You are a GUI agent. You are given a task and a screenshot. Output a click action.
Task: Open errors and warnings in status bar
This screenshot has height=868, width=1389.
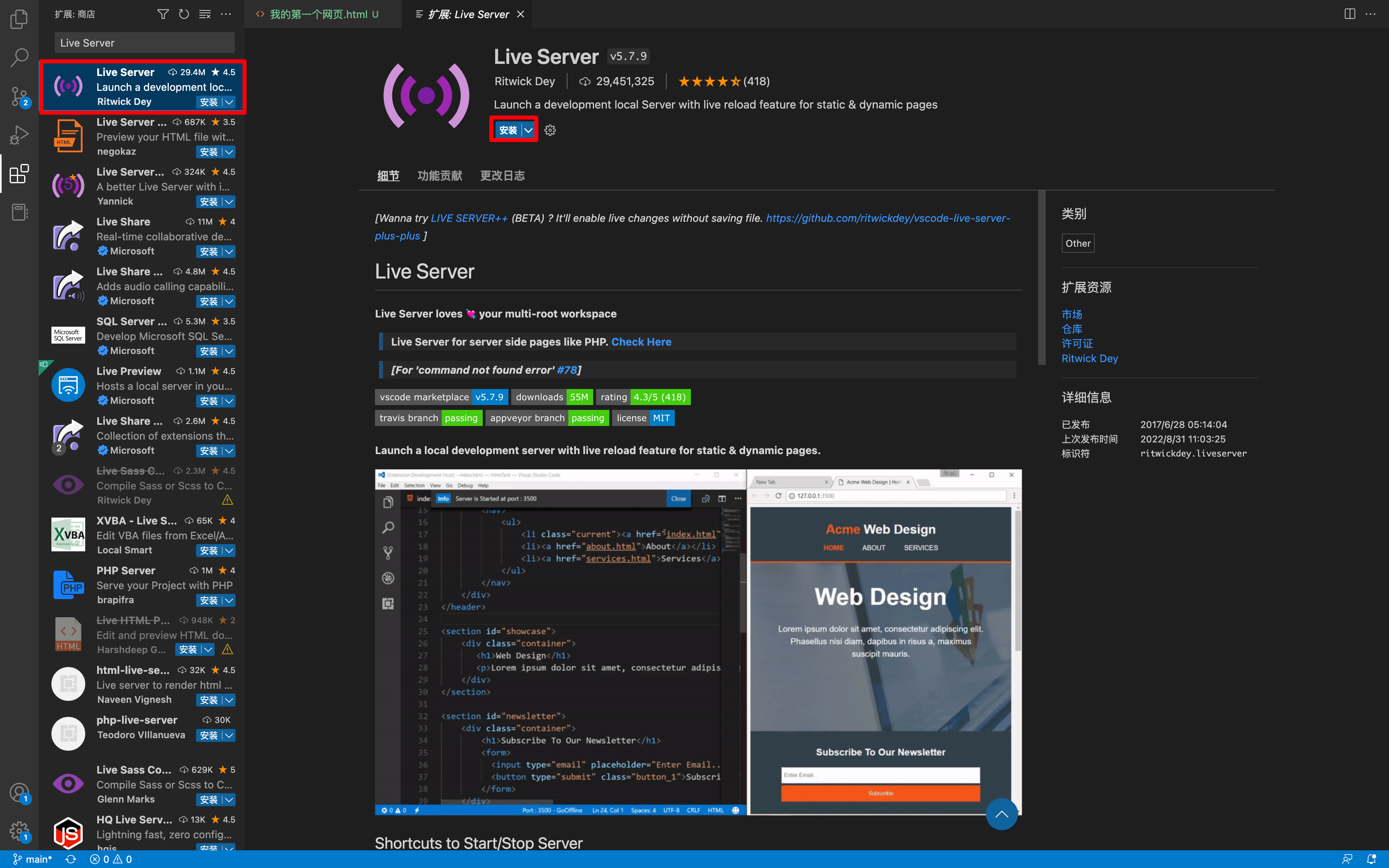pos(111,860)
